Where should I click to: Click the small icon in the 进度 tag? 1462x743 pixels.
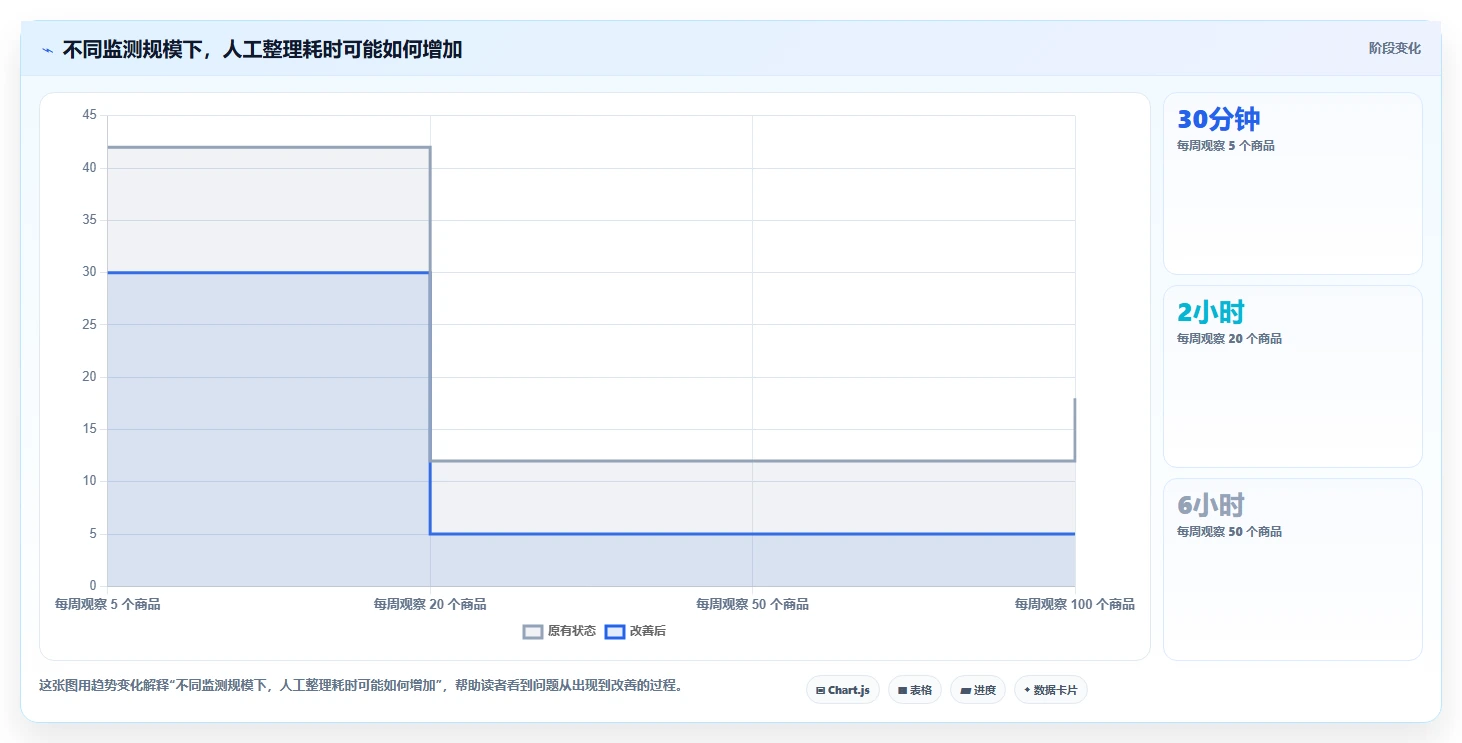965,690
